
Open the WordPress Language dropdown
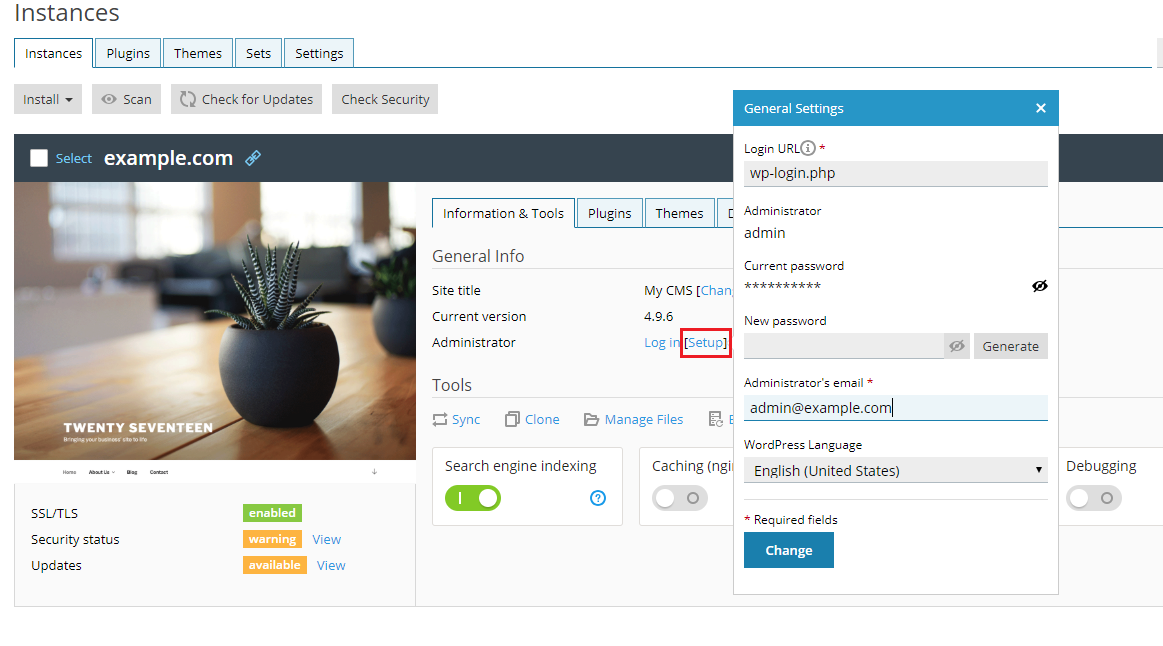click(x=895, y=470)
